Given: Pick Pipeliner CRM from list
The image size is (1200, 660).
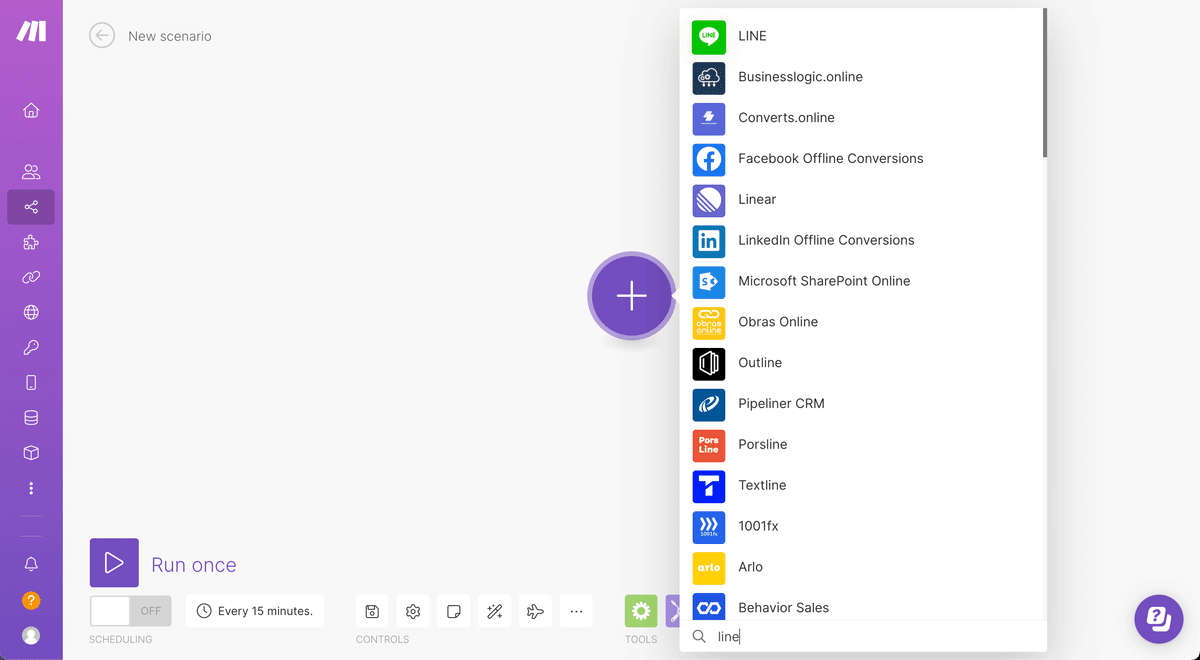Looking at the screenshot, I should click(863, 404).
